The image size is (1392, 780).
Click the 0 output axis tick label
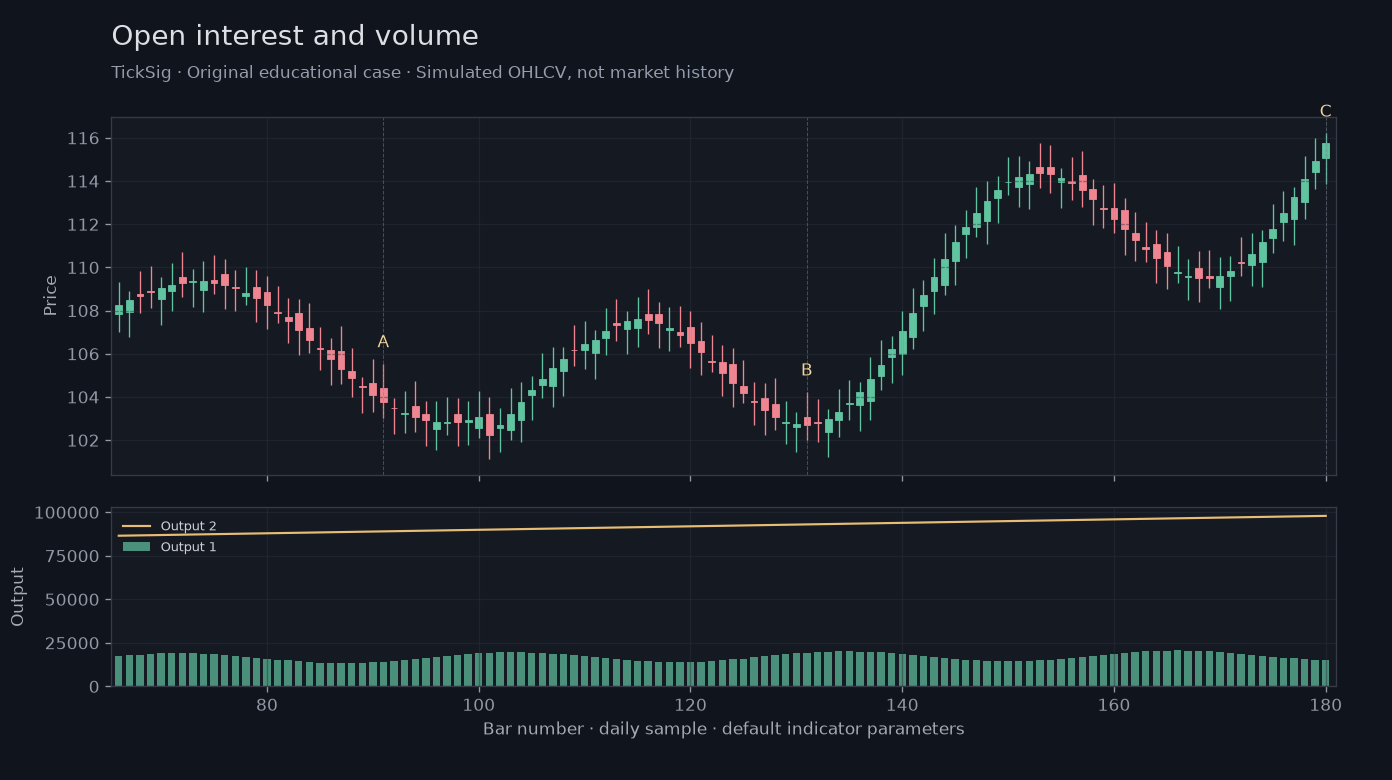96,687
